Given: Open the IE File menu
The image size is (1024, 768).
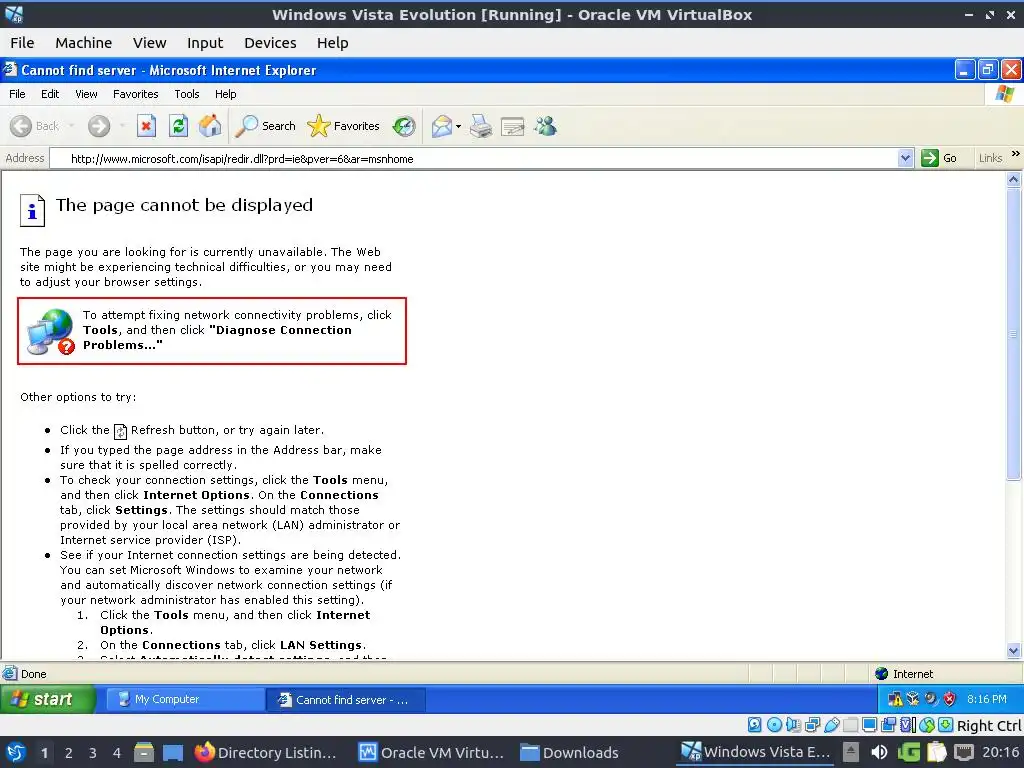Looking at the screenshot, I should (x=17, y=94).
